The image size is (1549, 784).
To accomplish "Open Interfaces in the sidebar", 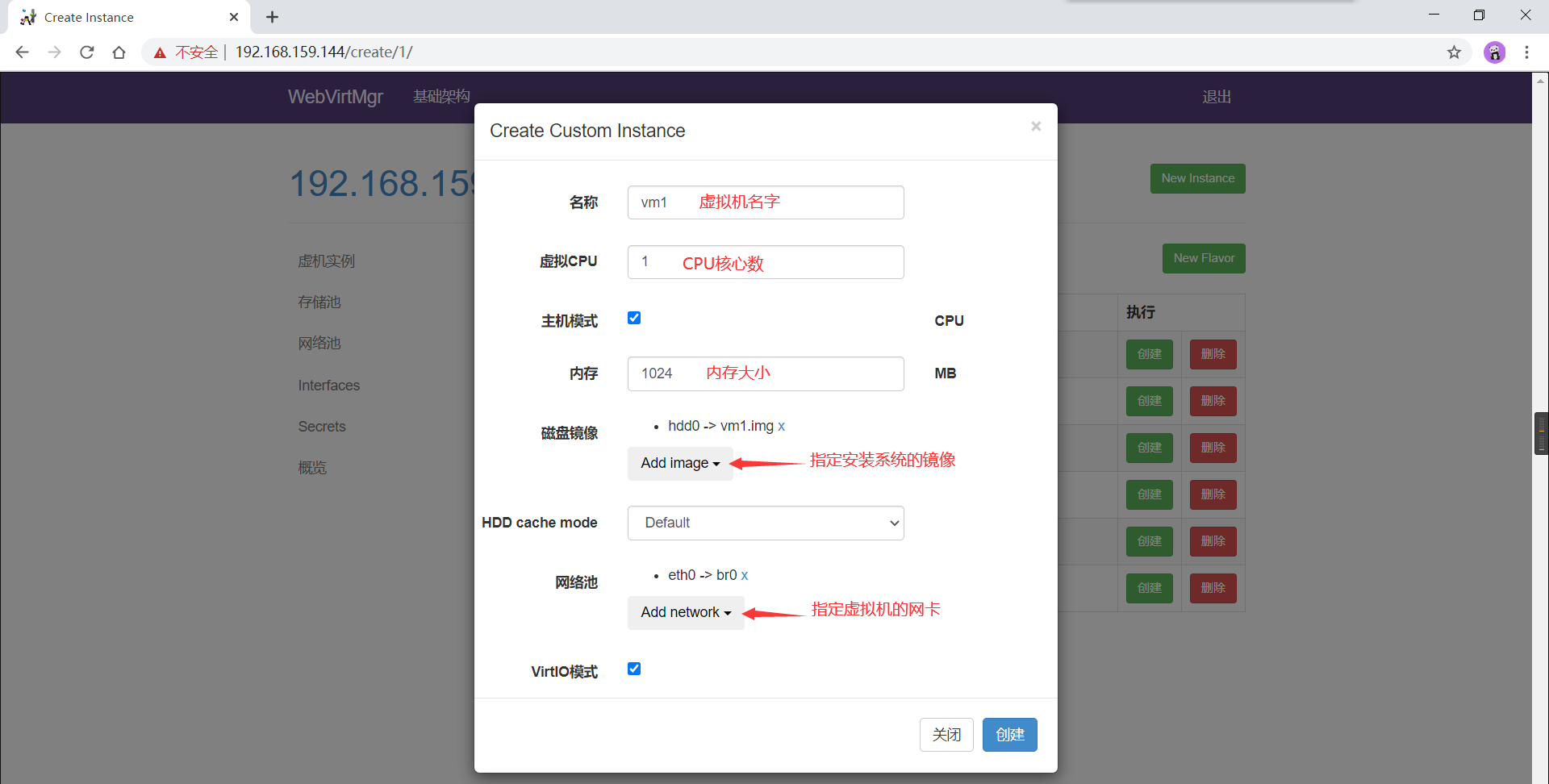I will 329,386.
